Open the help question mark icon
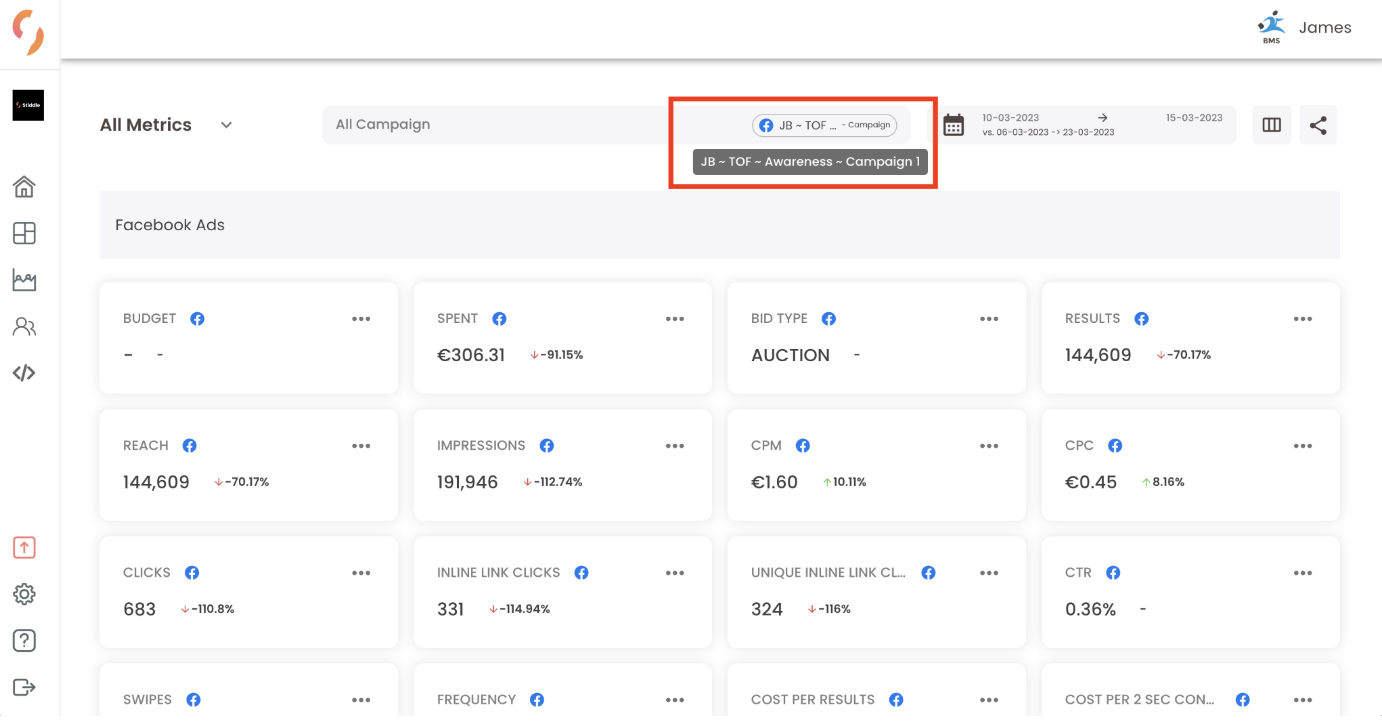The width and height of the screenshot is (1382, 722). [x=24, y=640]
